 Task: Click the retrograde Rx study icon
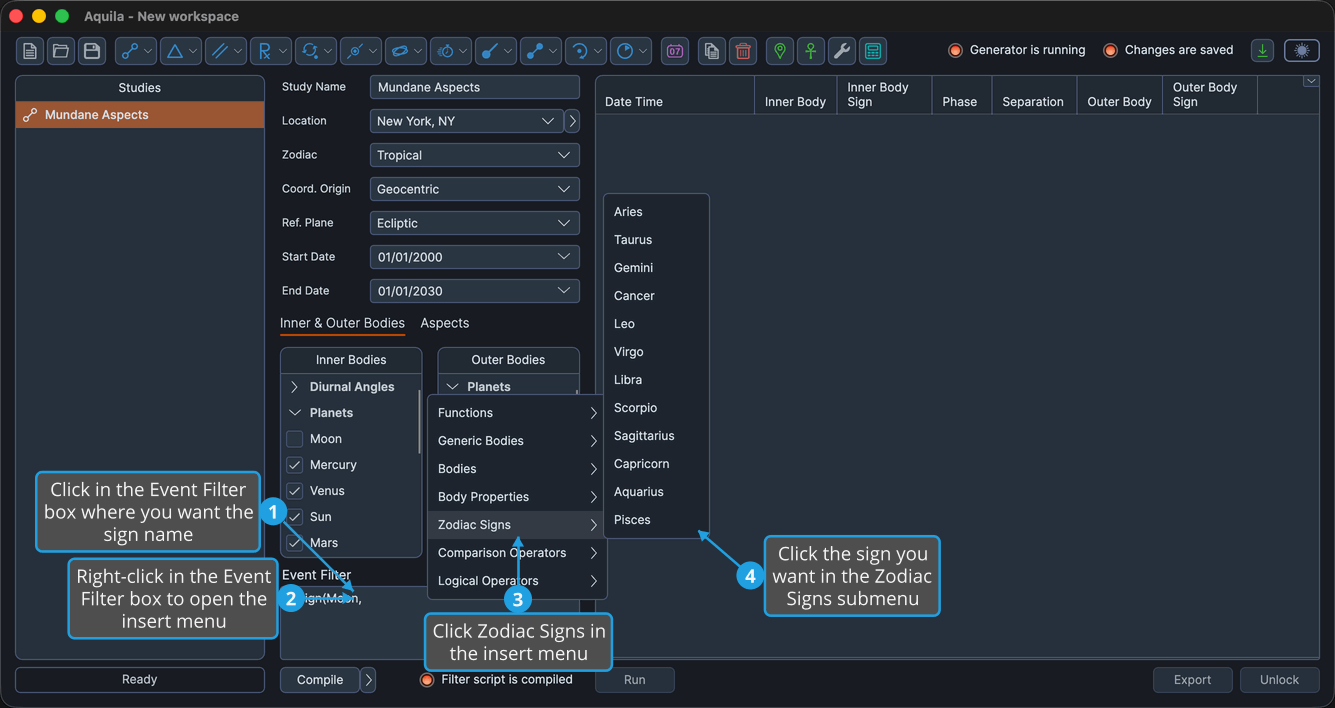264,51
